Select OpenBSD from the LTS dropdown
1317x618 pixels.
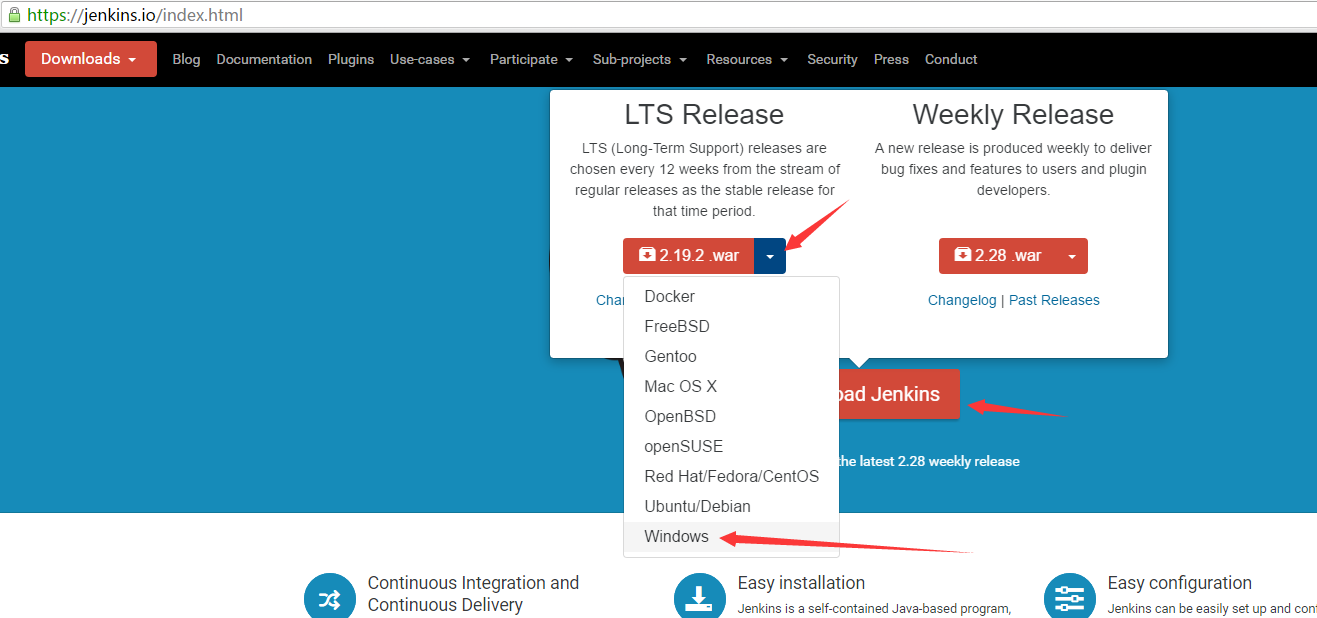click(x=731, y=416)
